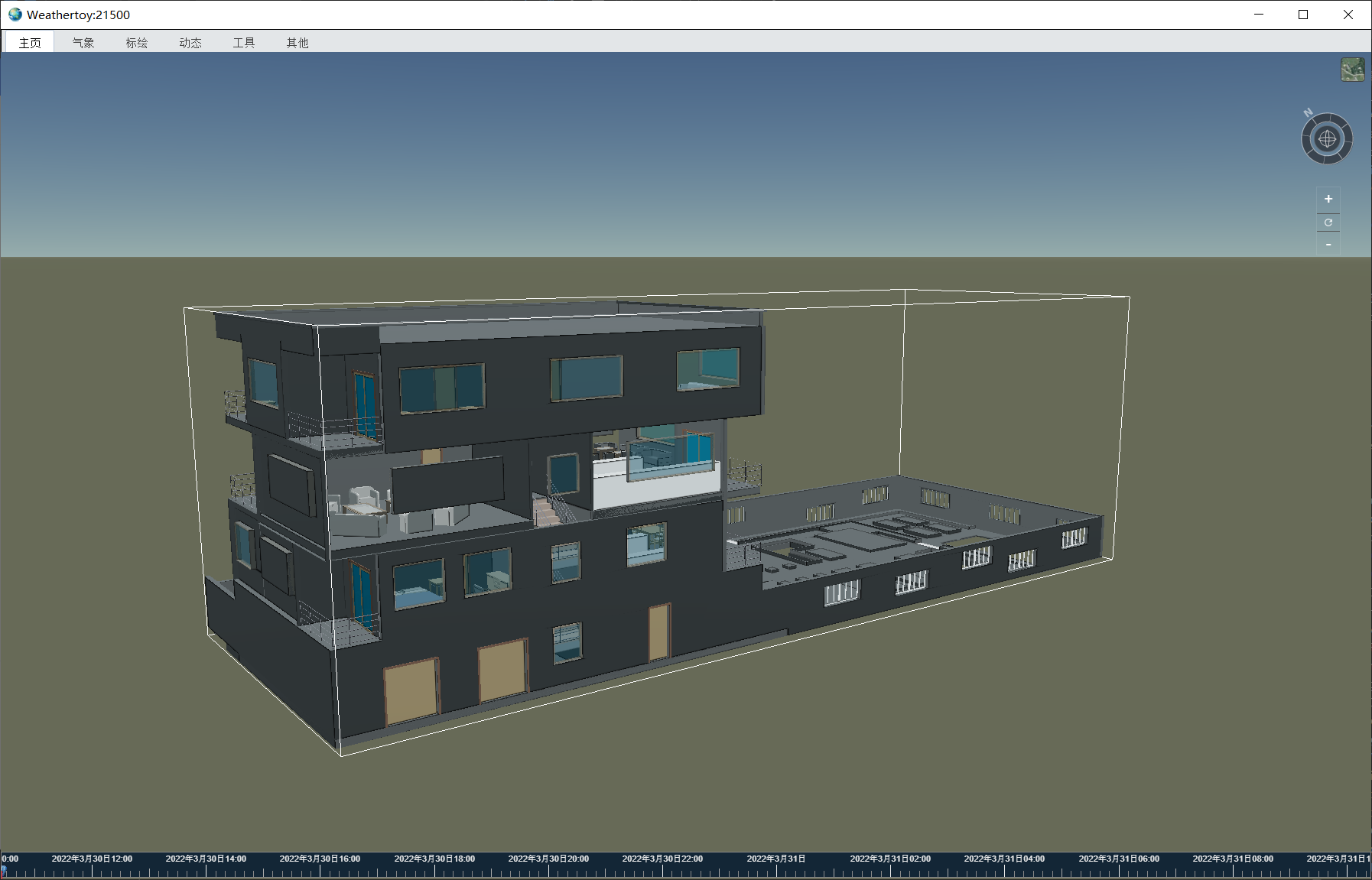Click the zoom in (+) icon

1328,199
